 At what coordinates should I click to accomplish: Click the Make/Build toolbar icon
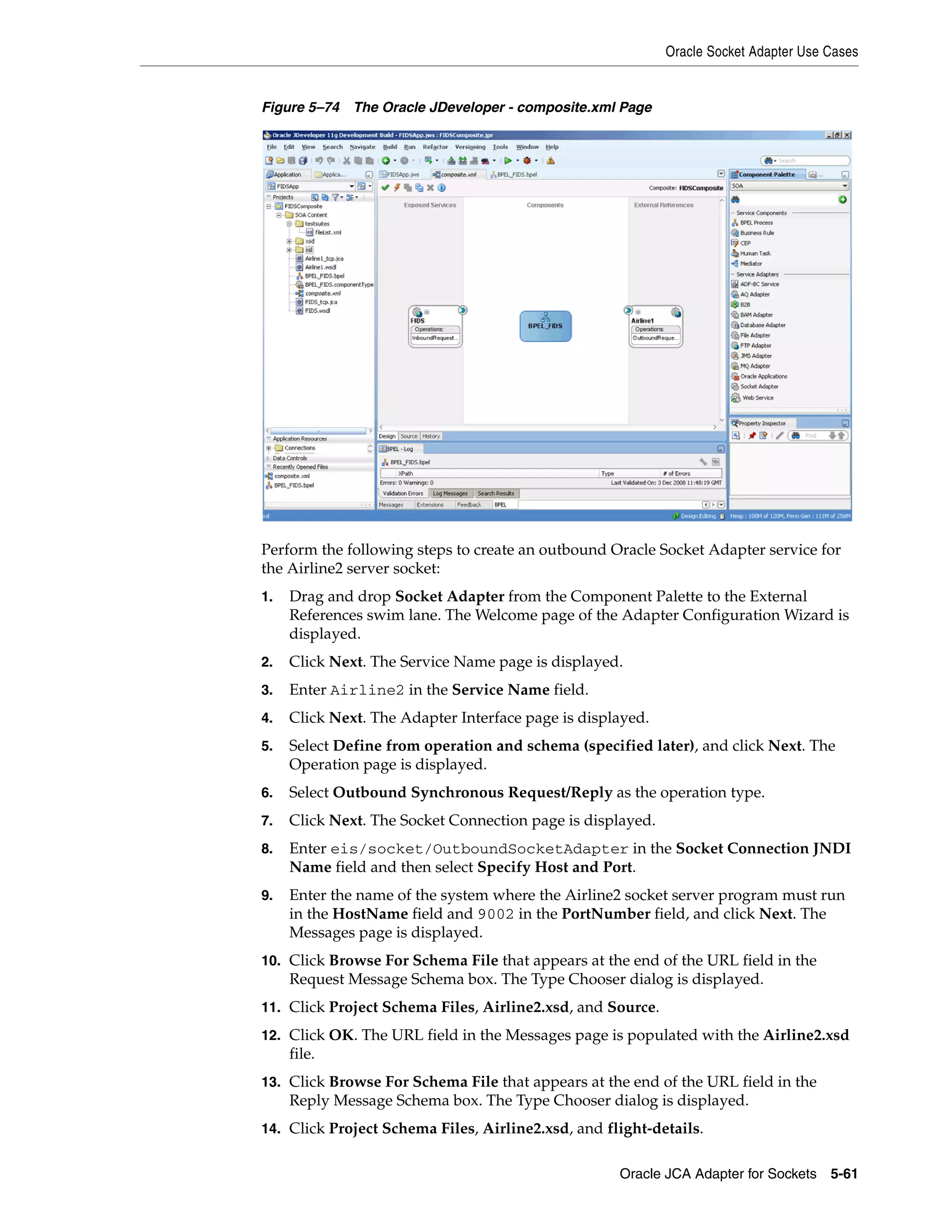451,161
